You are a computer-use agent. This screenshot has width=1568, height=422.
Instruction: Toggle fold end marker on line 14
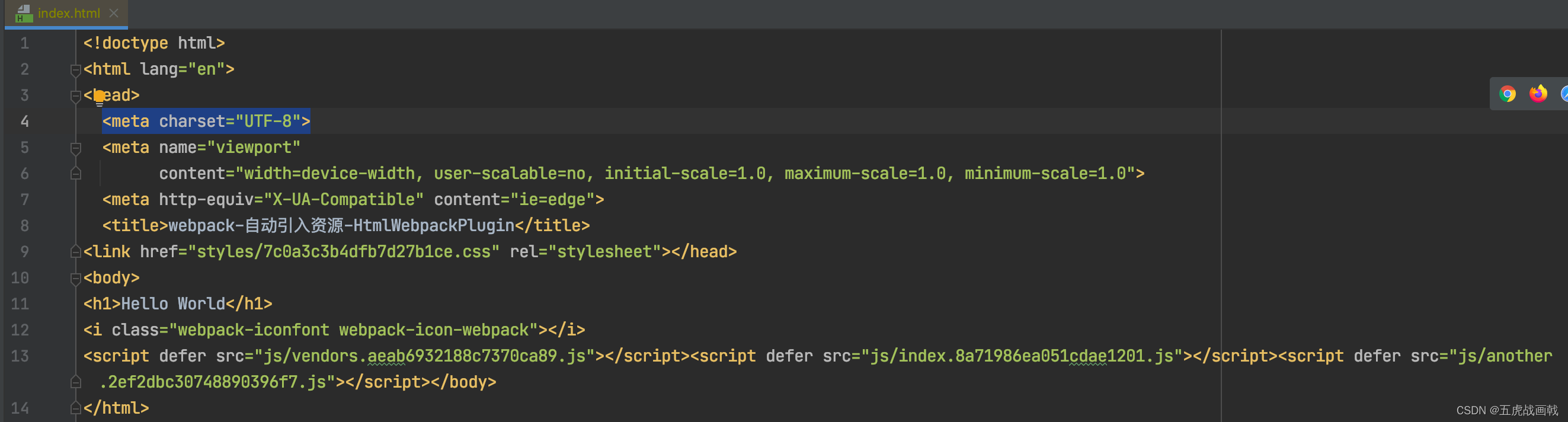(75, 408)
